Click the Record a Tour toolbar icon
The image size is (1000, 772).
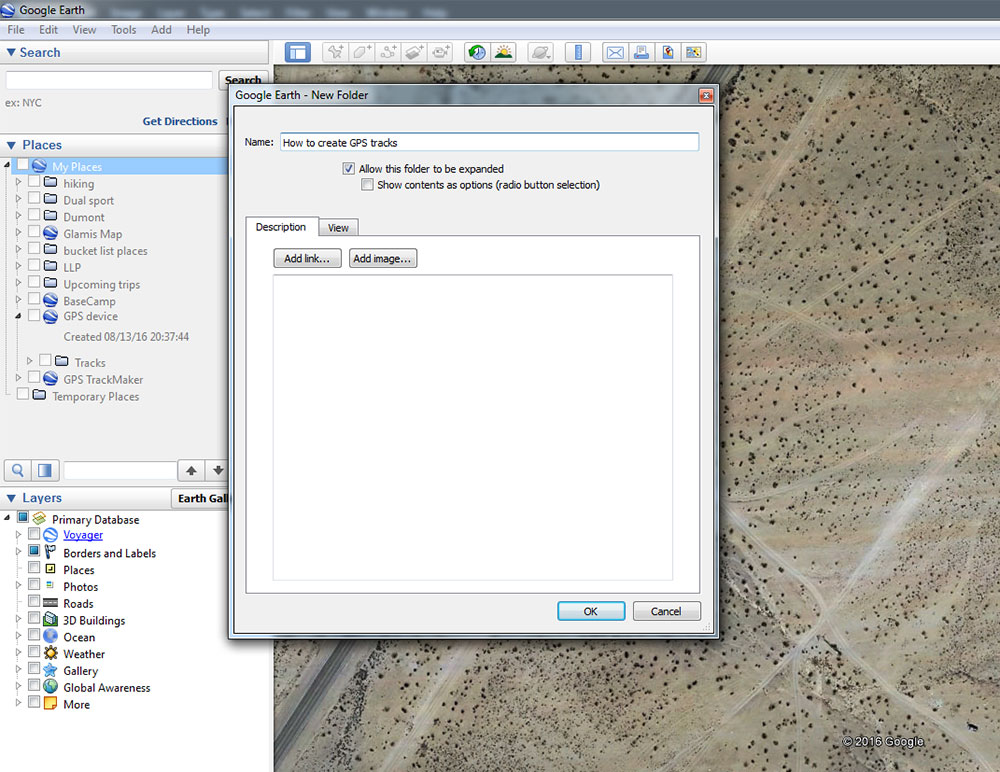click(440, 52)
